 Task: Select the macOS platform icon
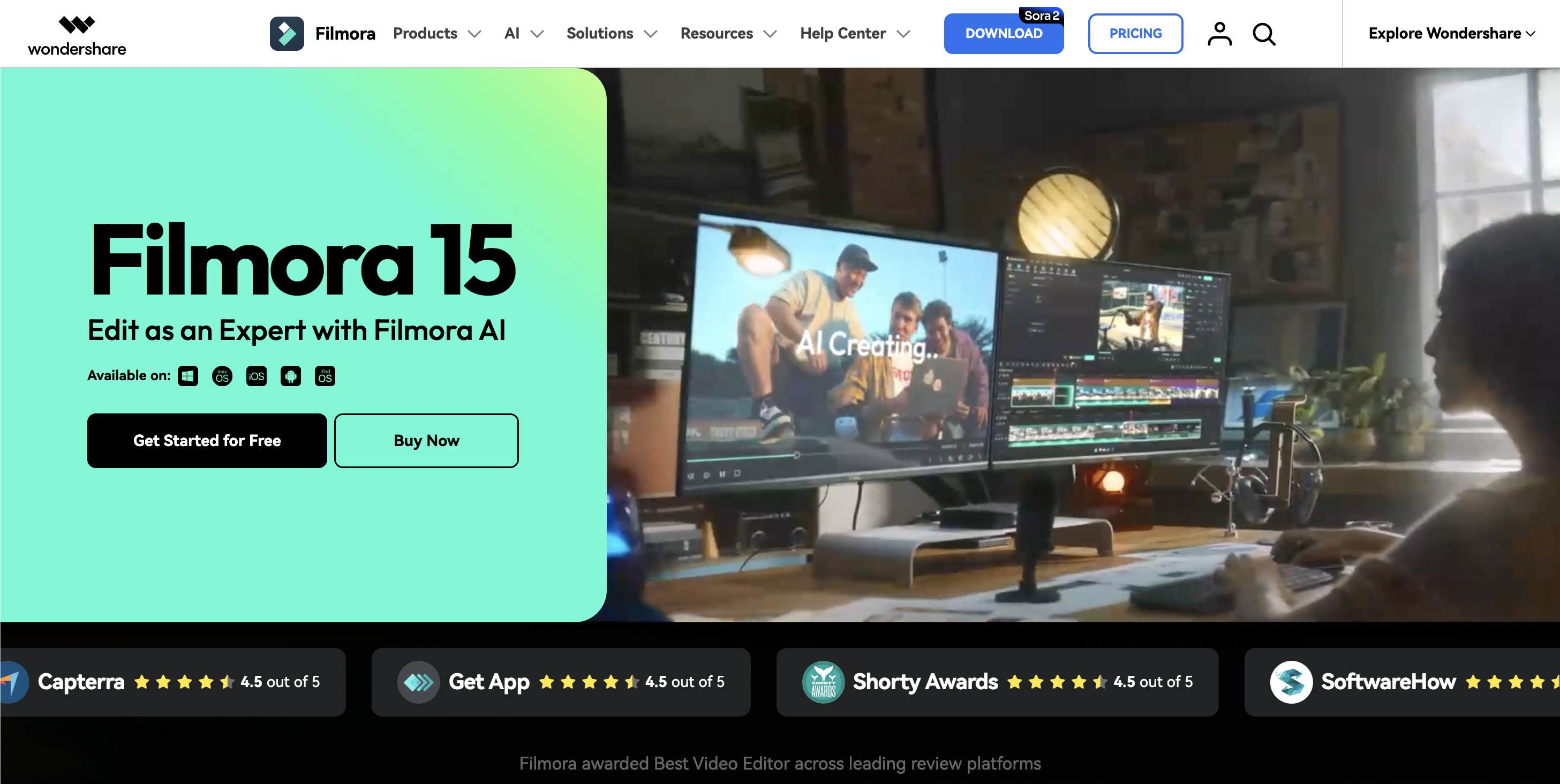pos(222,376)
